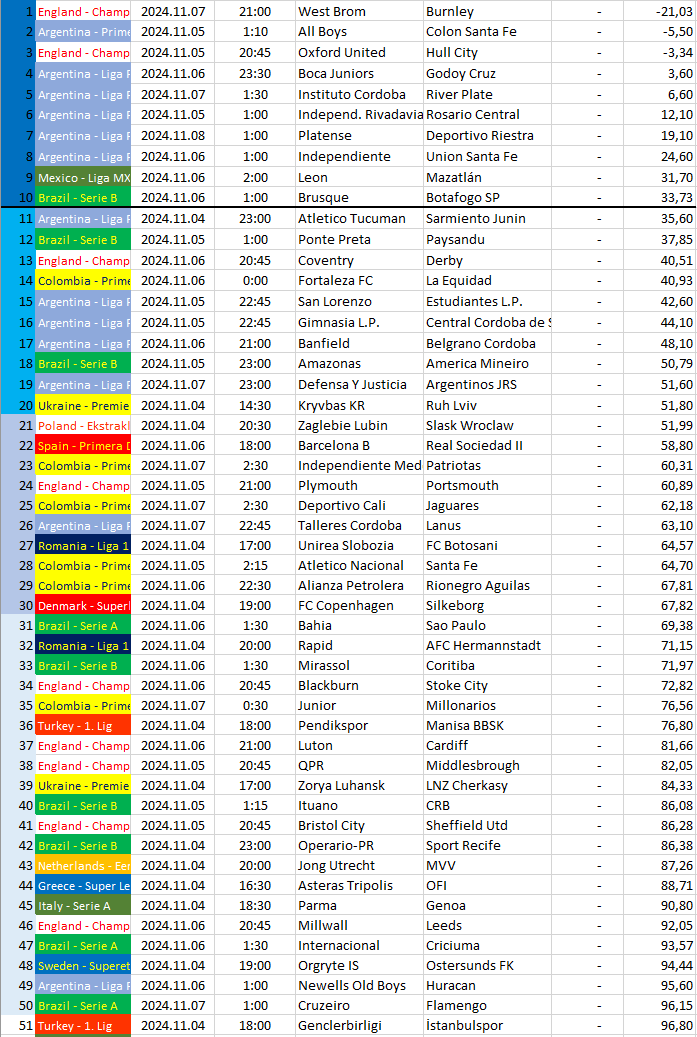The width and height of the screenshot is (697, 1037).
Task: Select the Netherlands league cell for Jong Utrecht
Action: pos(83,865)
